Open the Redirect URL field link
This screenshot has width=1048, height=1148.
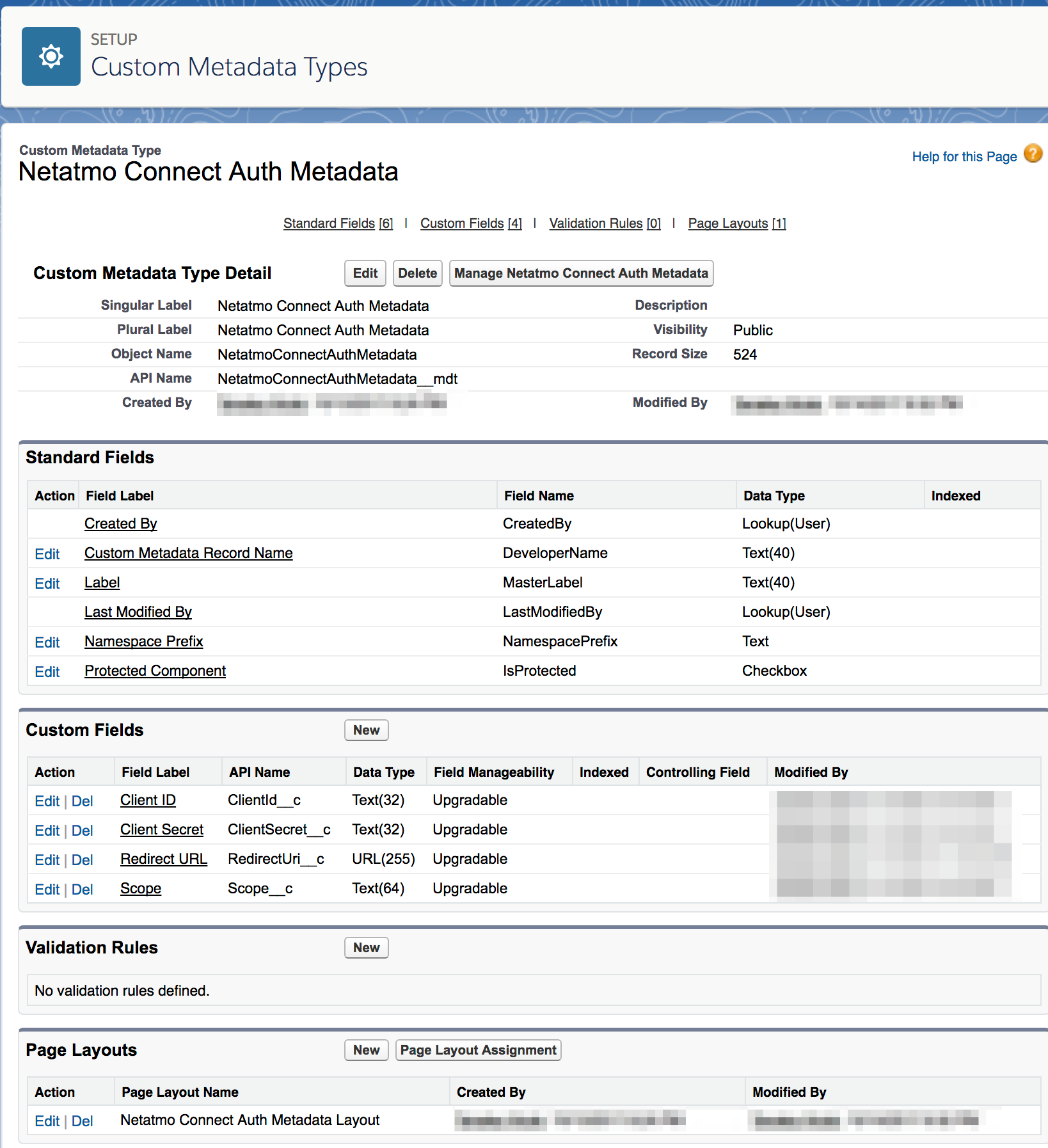point(164,859)
